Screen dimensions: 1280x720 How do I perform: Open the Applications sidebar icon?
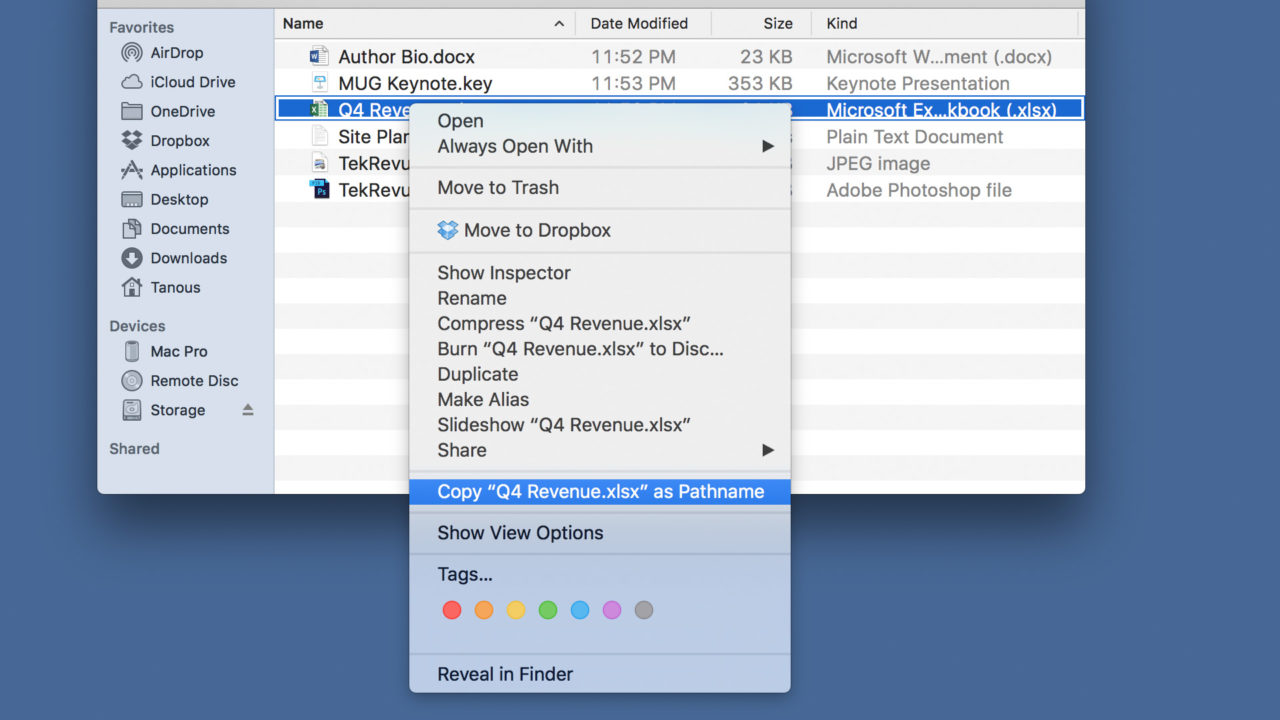pos(132,170)
